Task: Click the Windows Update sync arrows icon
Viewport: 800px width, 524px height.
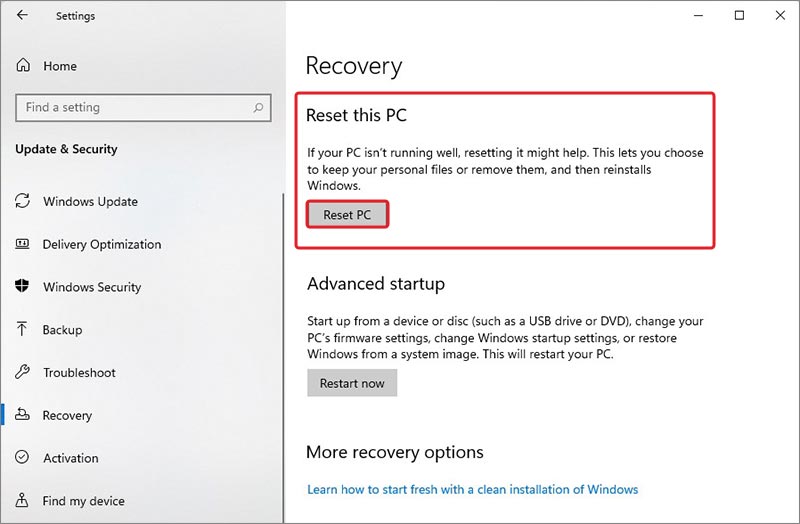Action: coord(22,201)
